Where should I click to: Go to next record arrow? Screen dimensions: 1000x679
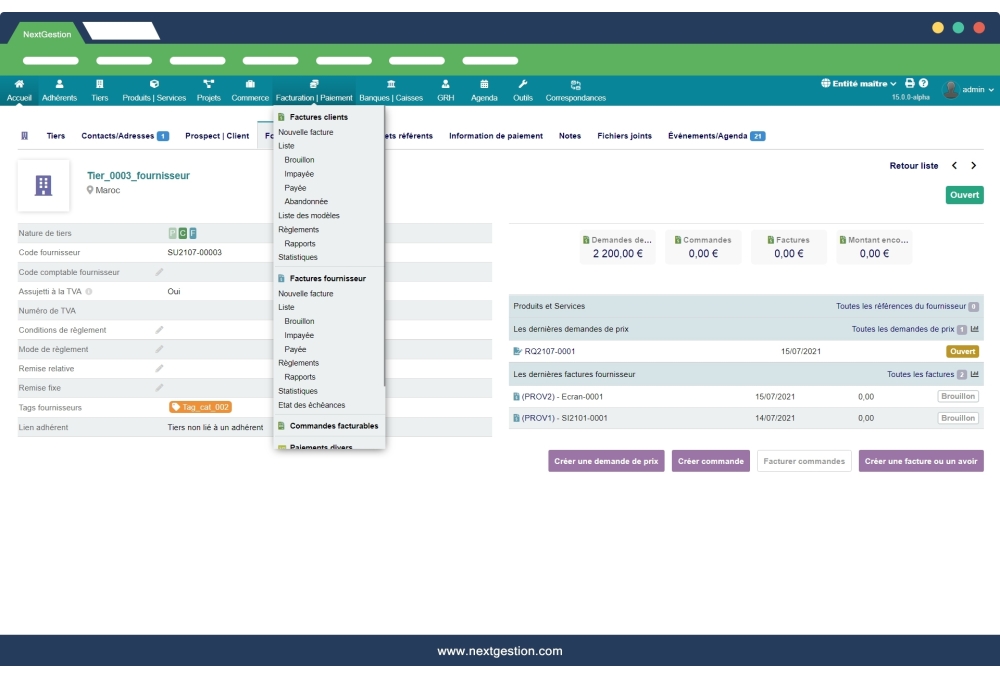(x=973, y=166)
